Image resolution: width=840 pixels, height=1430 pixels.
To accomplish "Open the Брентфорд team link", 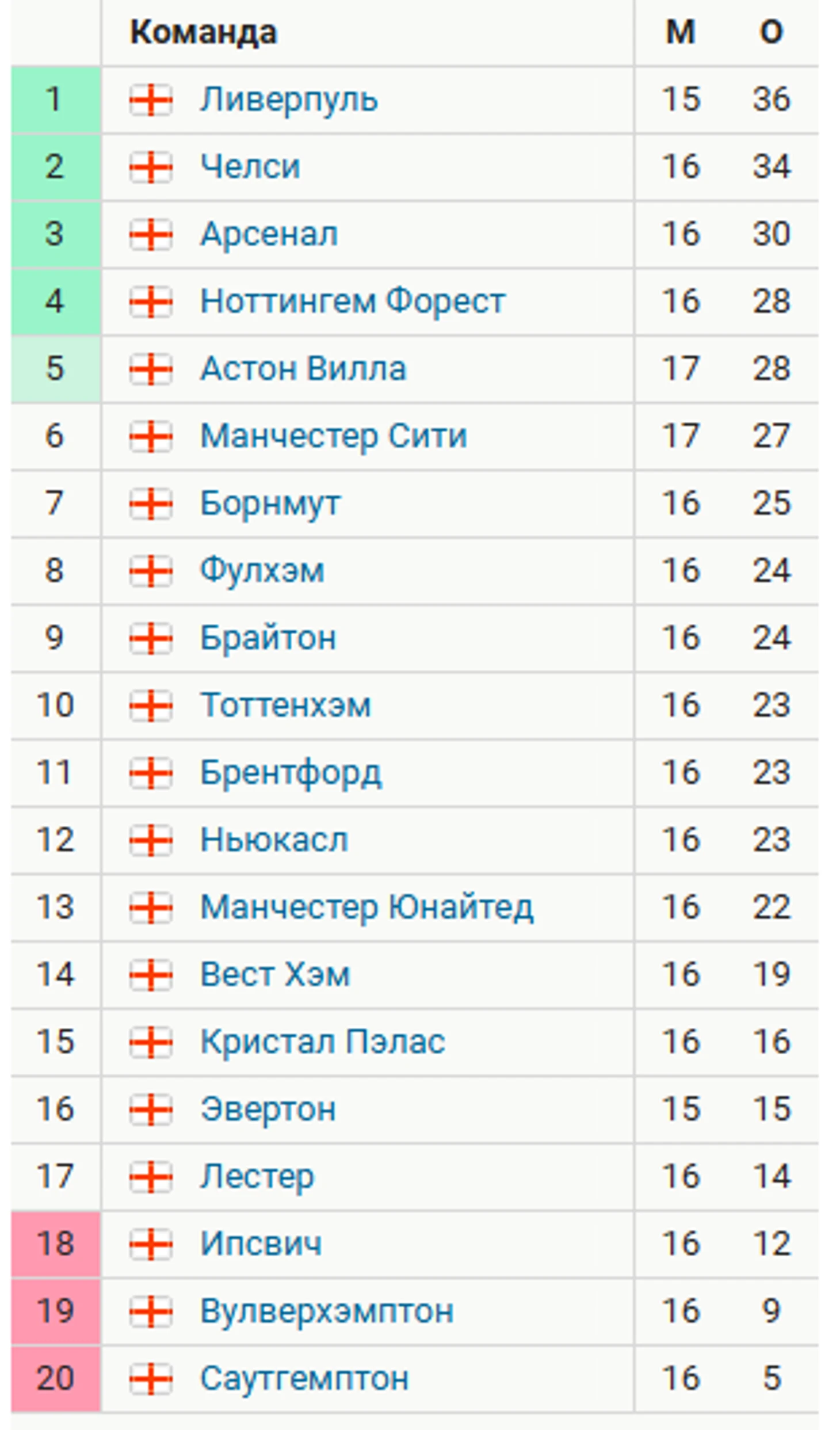I will pyautogui.click(x=291, y=773).
